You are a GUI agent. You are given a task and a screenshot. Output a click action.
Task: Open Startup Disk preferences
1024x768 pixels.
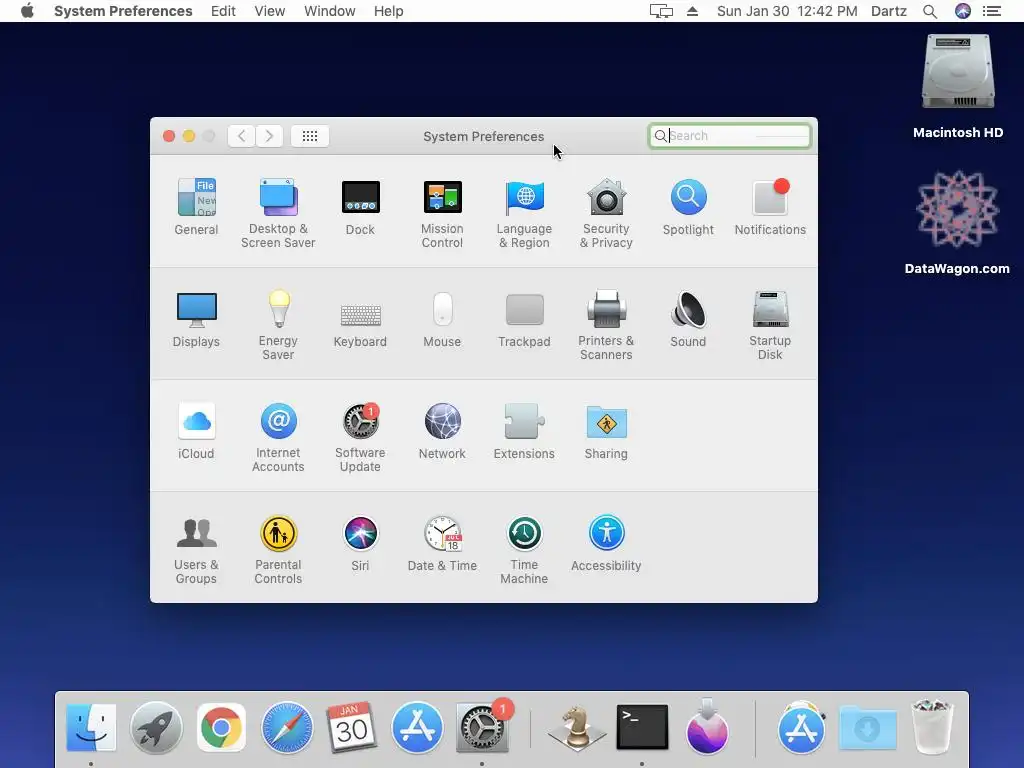coord(770,325)
